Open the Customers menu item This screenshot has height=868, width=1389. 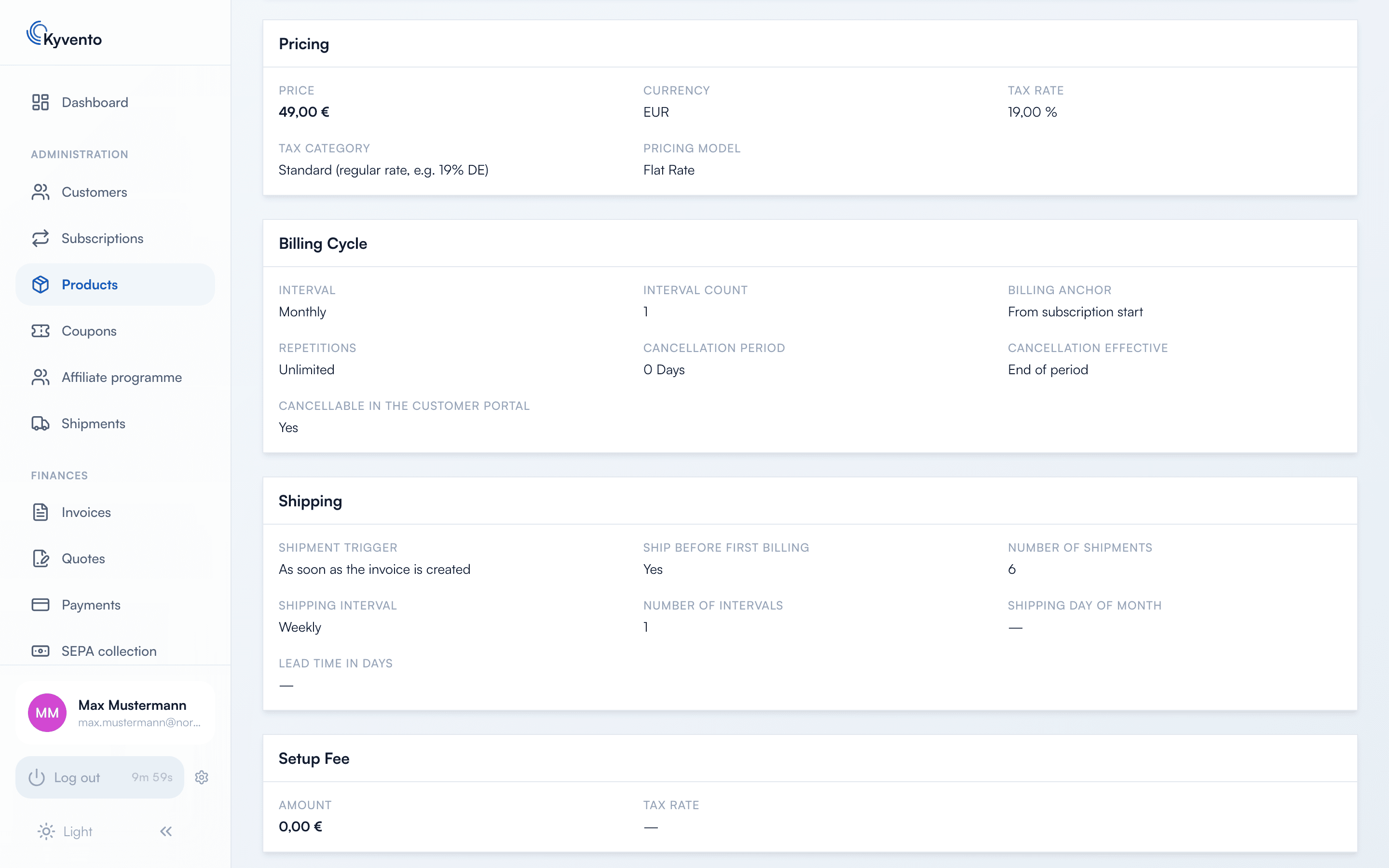click(x=115, y=192)
